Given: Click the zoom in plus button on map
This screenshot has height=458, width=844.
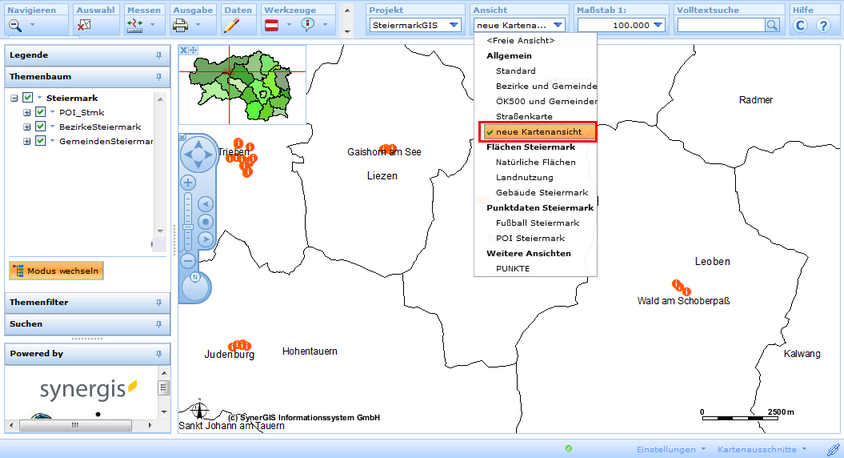Looking at the screenshot, I should (188, 183).
